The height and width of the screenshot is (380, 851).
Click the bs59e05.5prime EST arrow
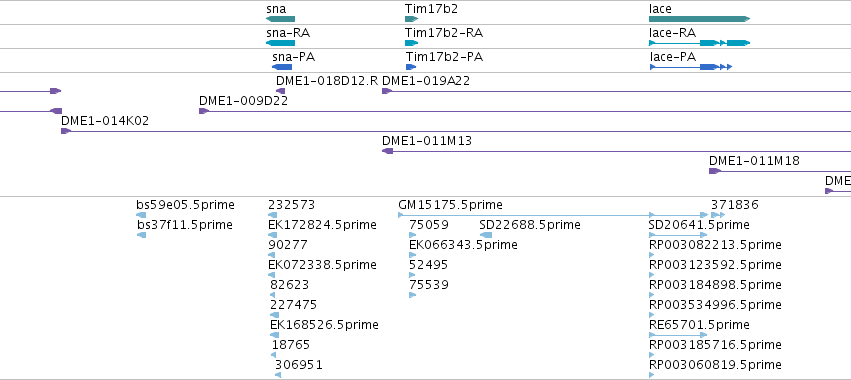pyautogui.click(x=141, y=215)
